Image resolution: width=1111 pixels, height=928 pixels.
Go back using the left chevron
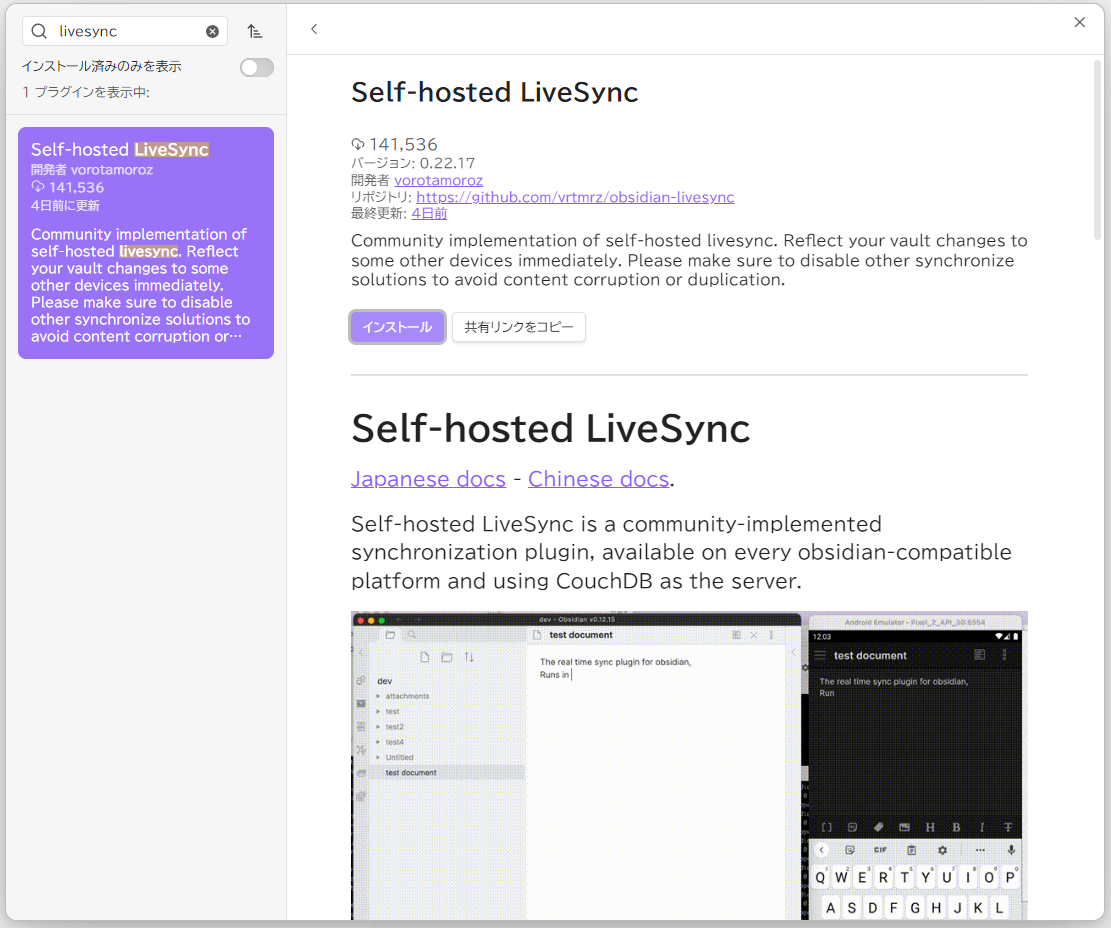pyautogui.click(x=314, y=30)
